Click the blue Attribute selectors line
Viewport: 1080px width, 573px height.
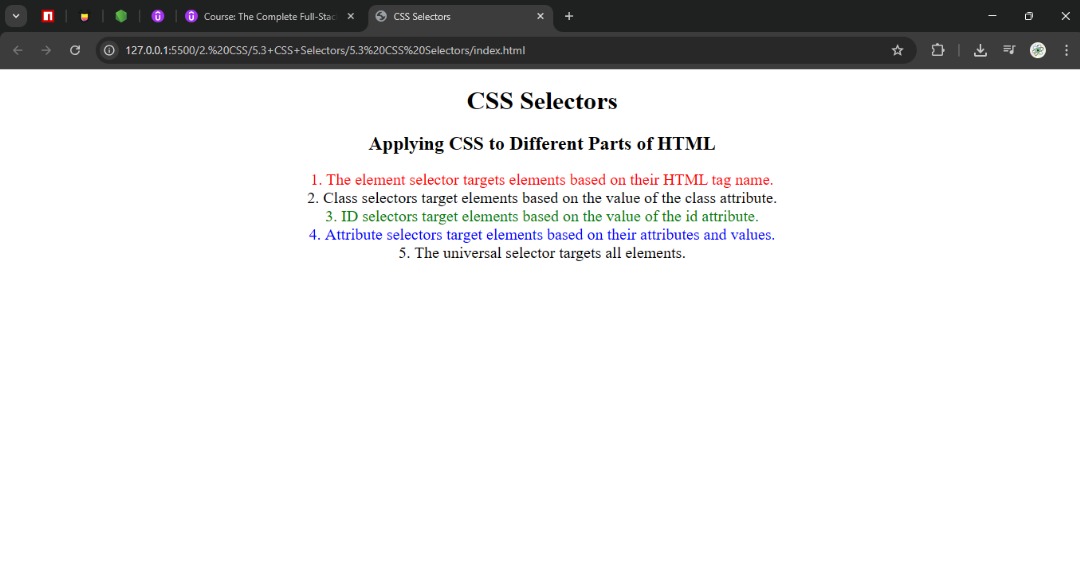click(x=542, y=235)
